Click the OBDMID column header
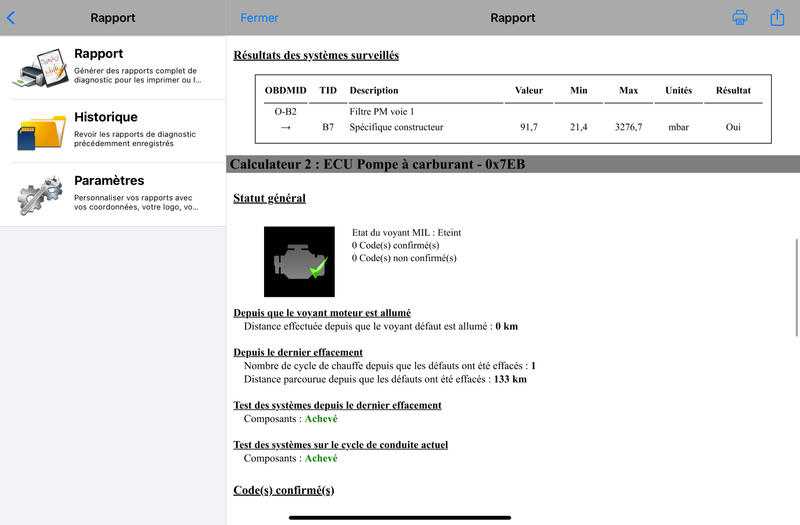Screen dimensions: 800x525 coord(285,90)
